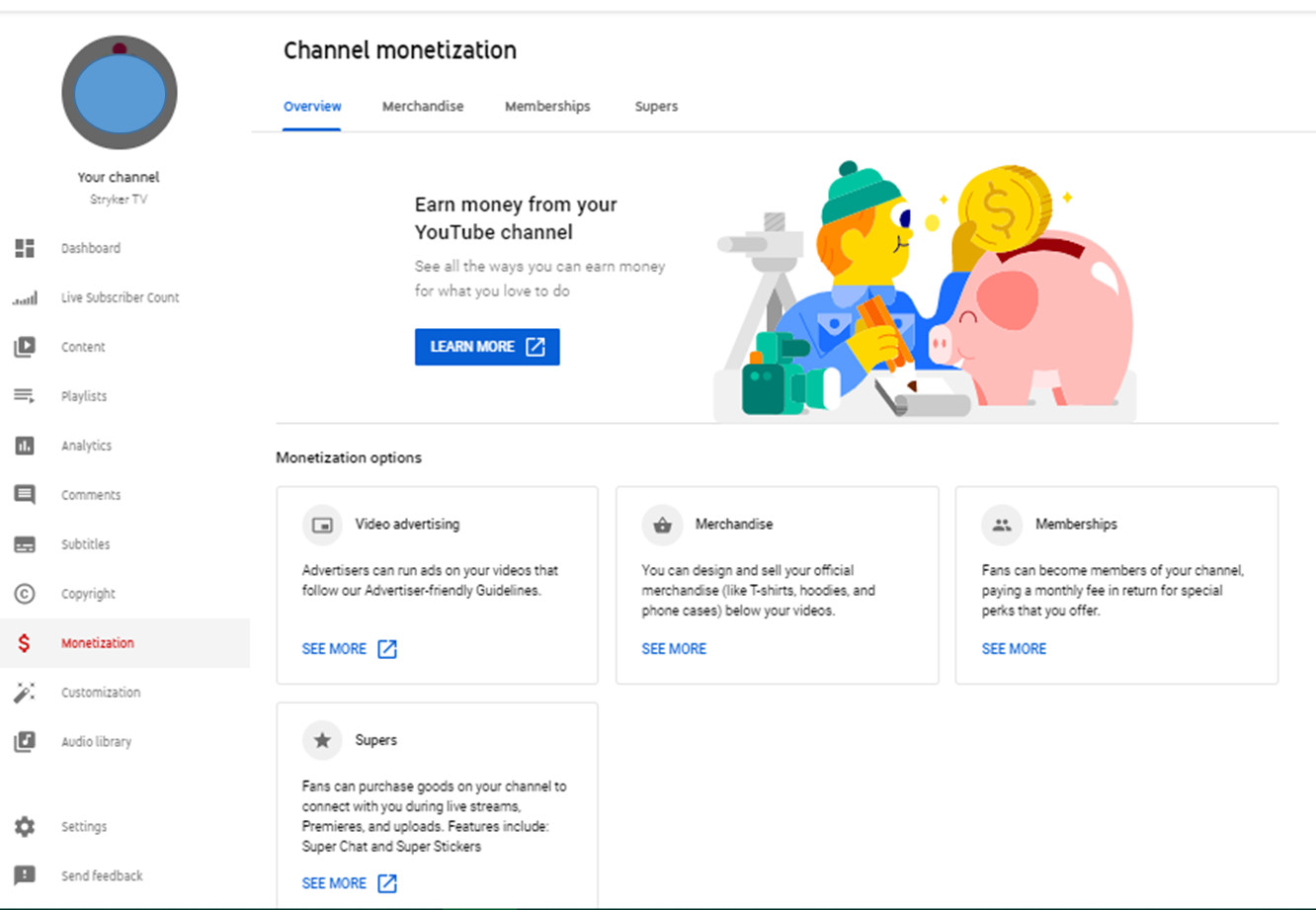Open the Subtitles icon in sidebar
1316x910 pixels.
(25, 544)
